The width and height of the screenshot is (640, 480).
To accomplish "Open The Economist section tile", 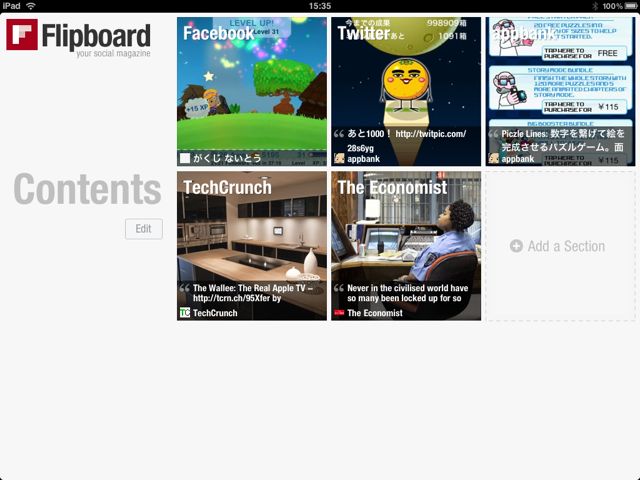I will 406,246.
